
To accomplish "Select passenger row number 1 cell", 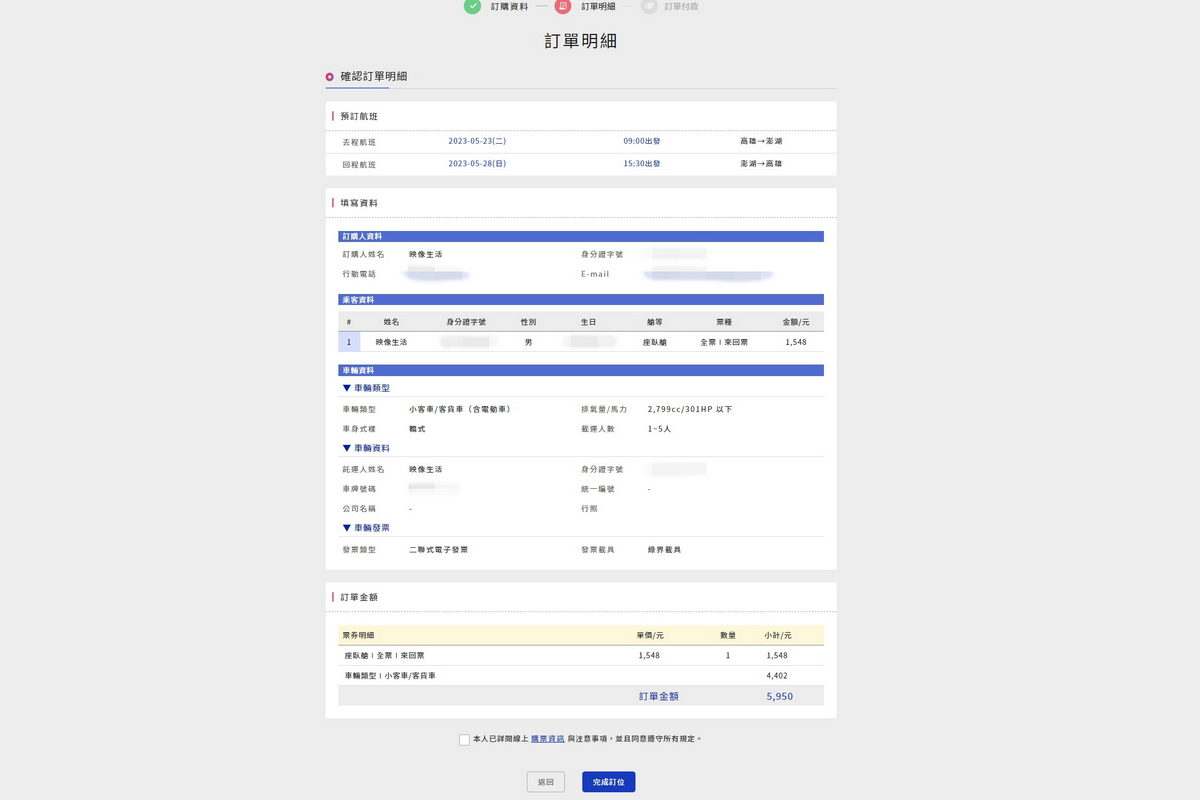I will pos(349,342).
